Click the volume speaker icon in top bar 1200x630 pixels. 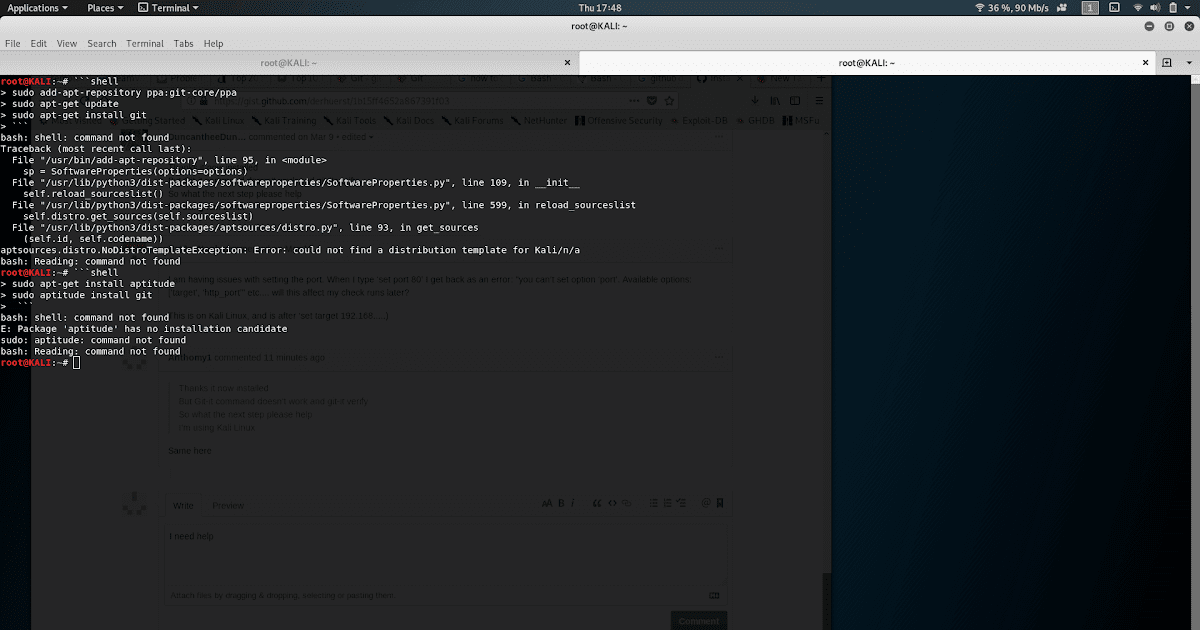1154,8
